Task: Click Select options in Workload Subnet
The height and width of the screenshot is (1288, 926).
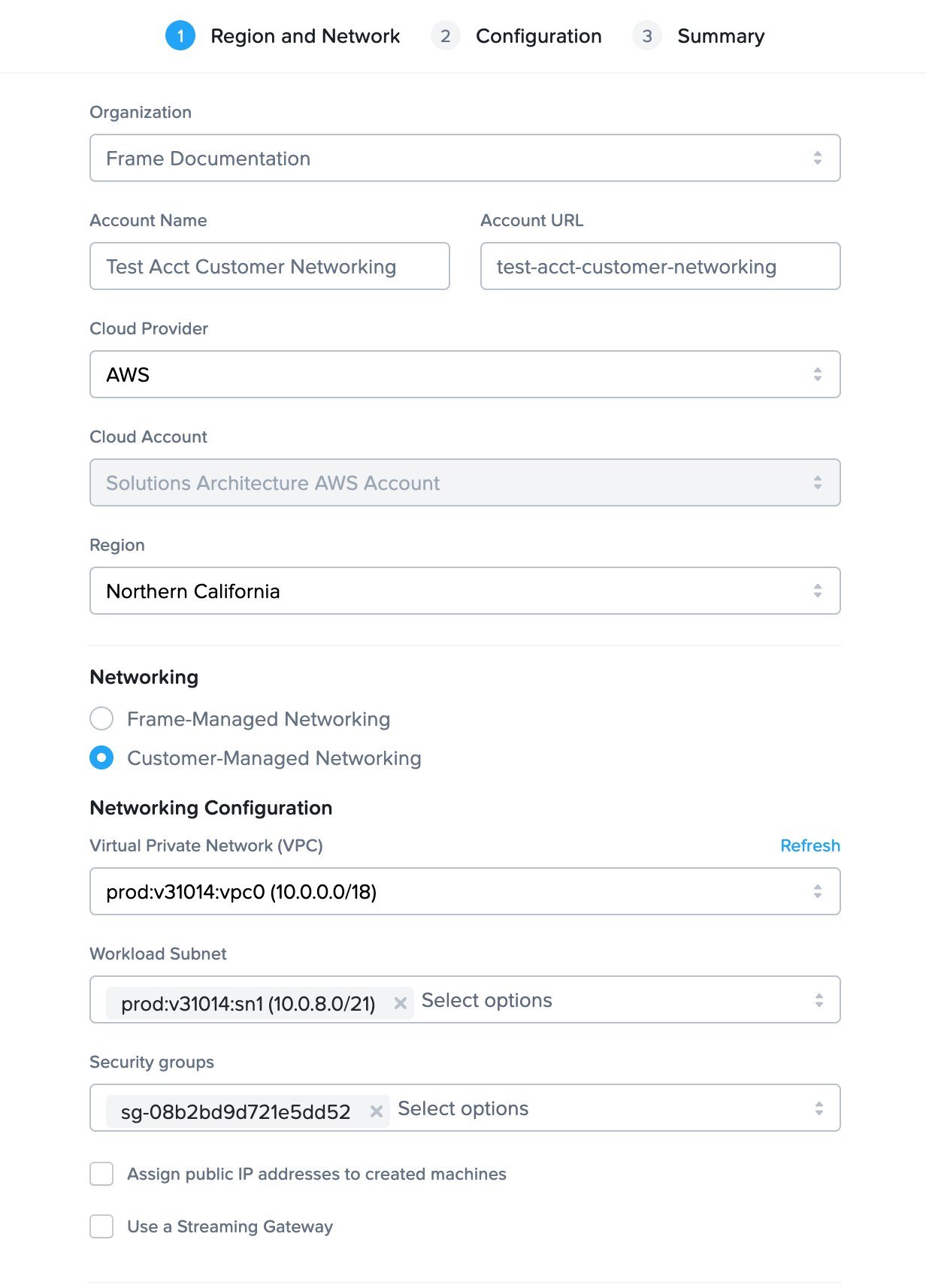Action: point(486,999)
